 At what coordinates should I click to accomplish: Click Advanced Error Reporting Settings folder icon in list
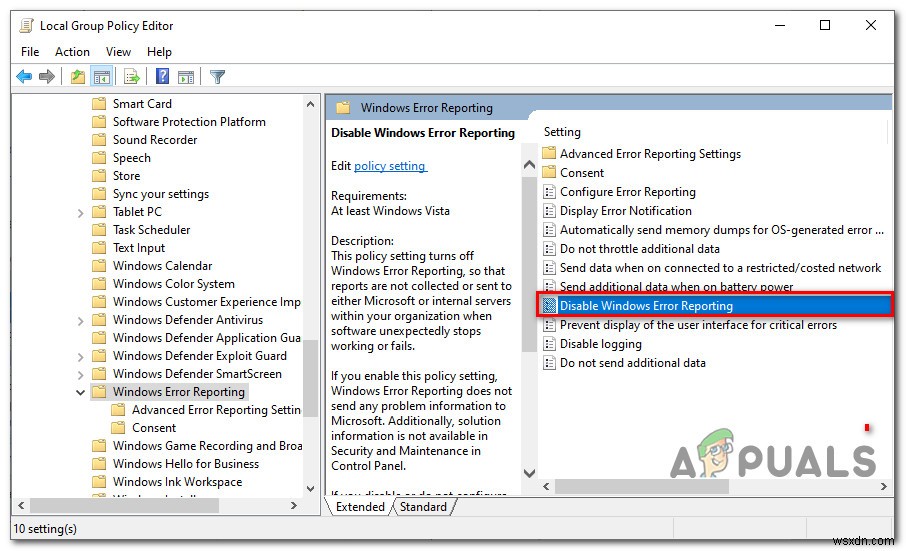point(549,154)
